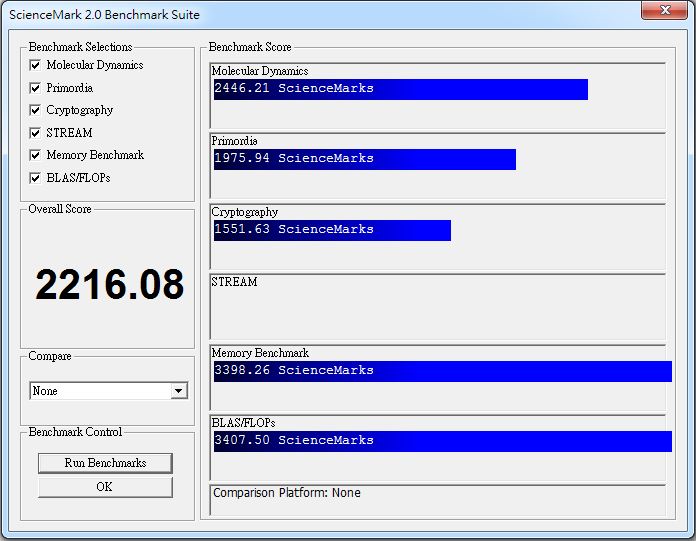
Task: Click the Benchmark Selections group label
Action: [x=80, y=47]
